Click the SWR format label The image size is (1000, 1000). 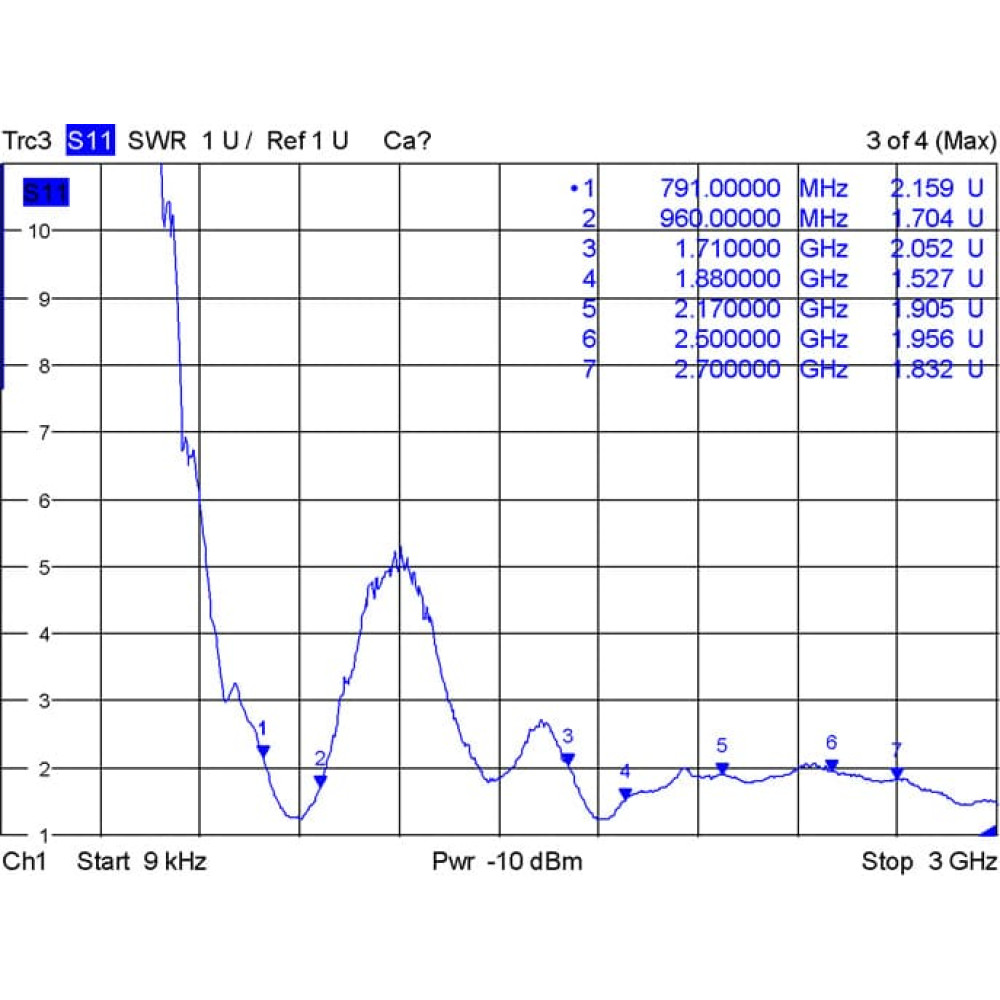[x=157, y=140]
